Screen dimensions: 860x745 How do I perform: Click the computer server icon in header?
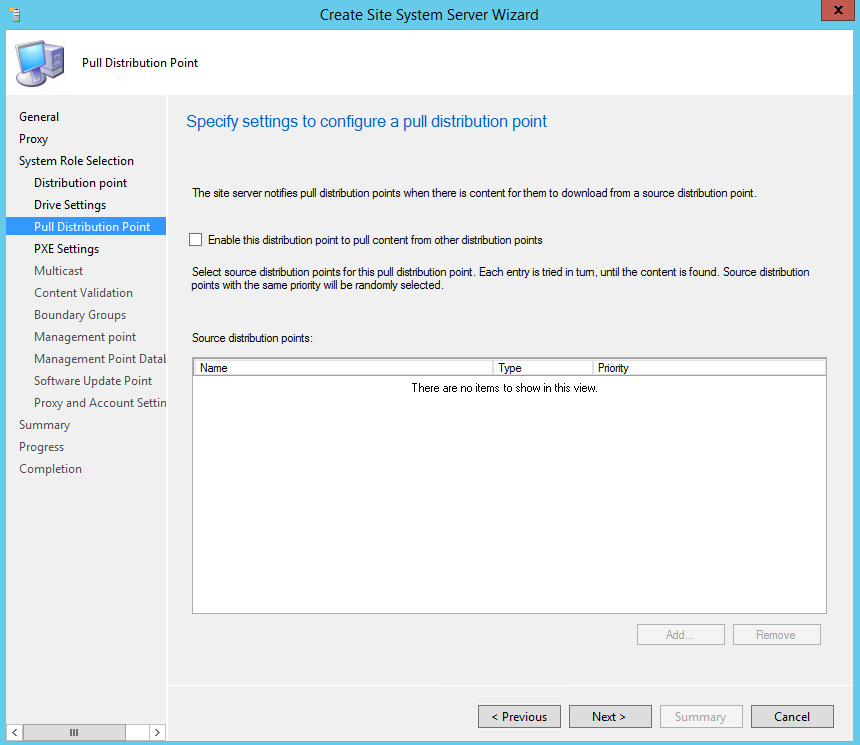40,63
